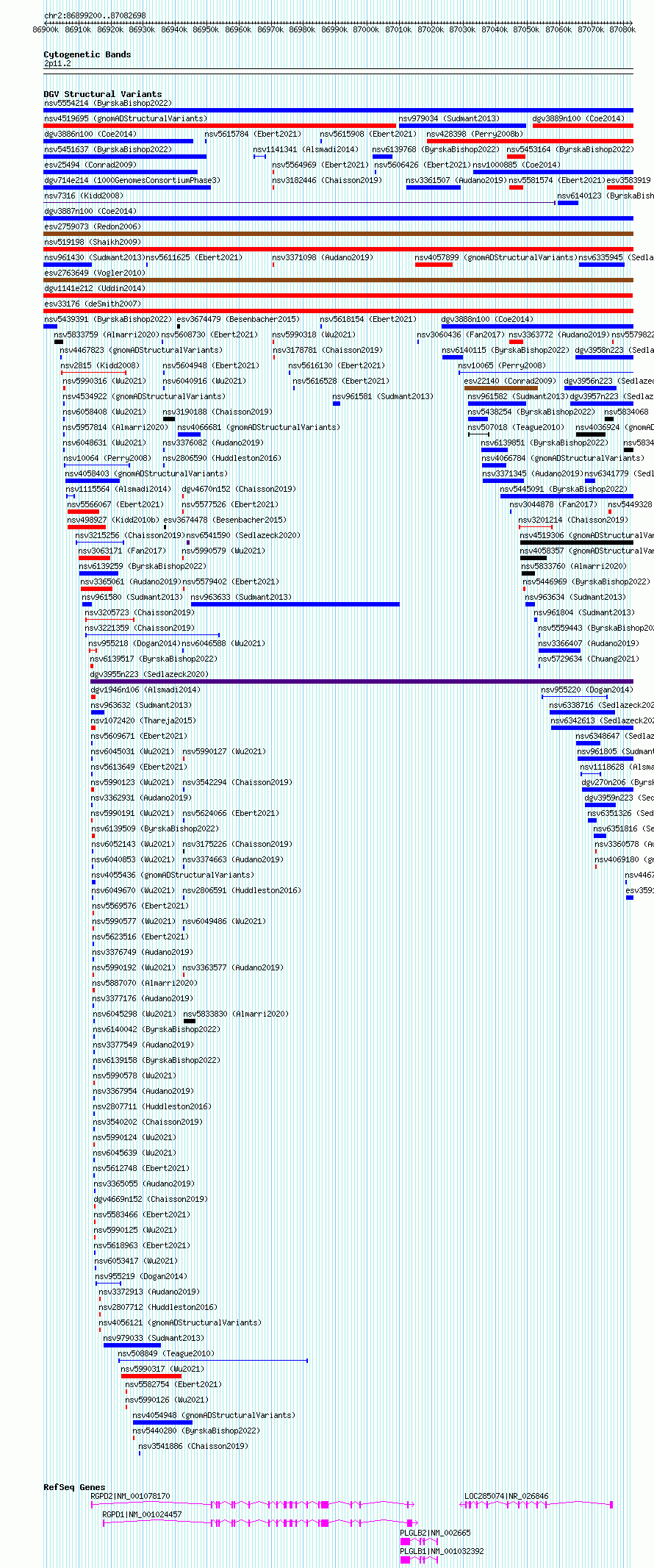Open variant dgv1141e212 (Uddin2014)
Screen dimensions: 654x1568
[338, 296]
